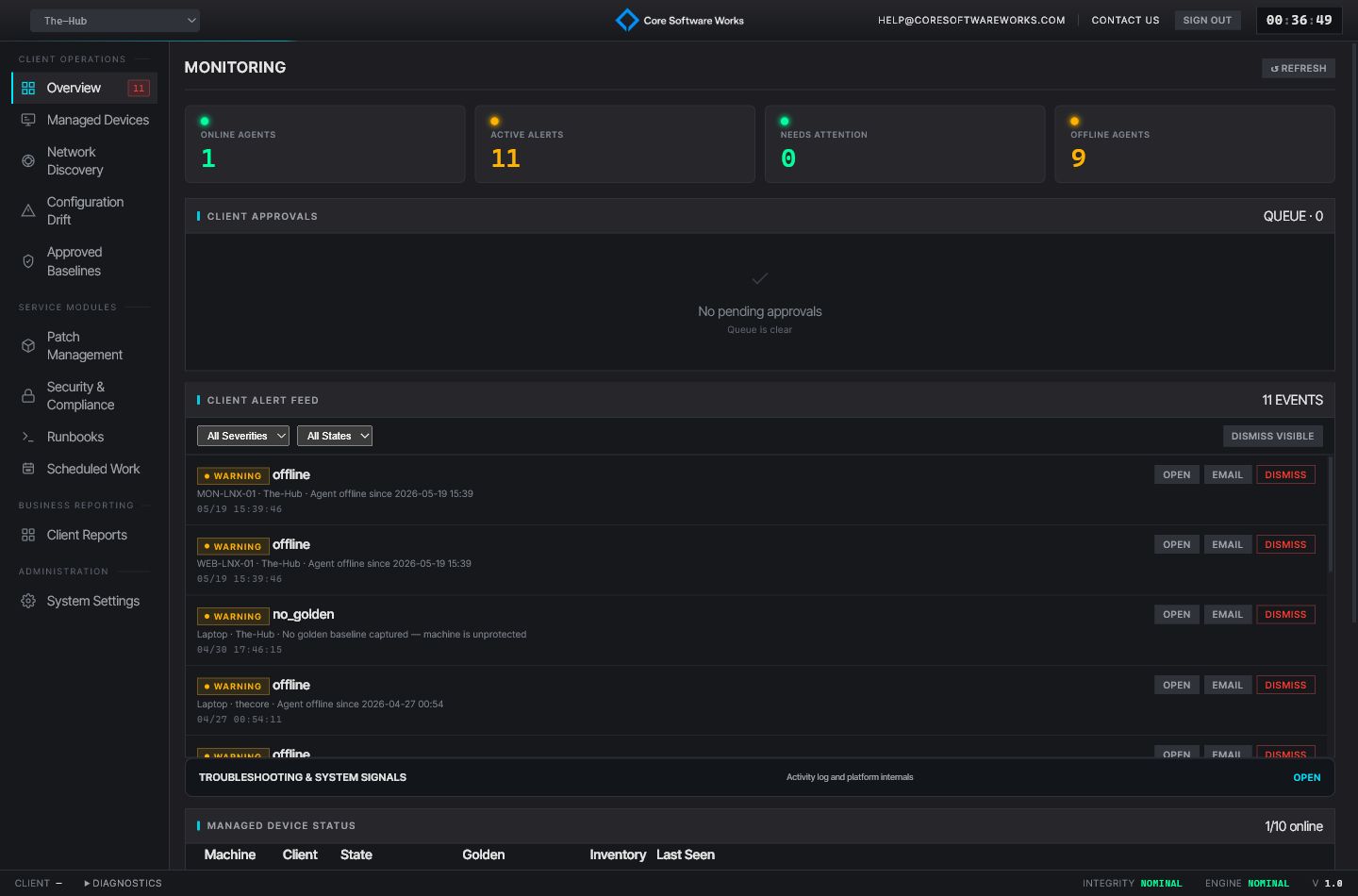The image size is (1358, 896).
Task: Click the Configuration Drift triangle icon
Action: [28, 211]
